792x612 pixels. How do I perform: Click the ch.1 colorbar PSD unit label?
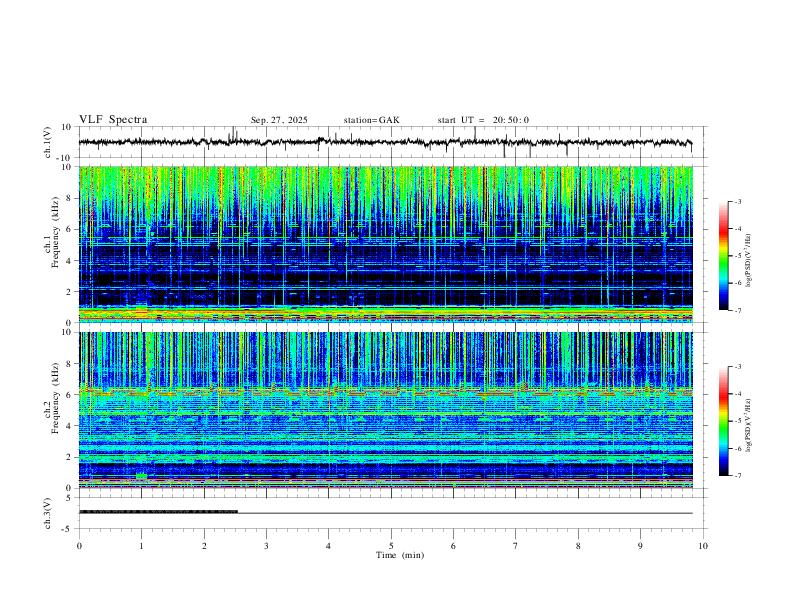749,261
